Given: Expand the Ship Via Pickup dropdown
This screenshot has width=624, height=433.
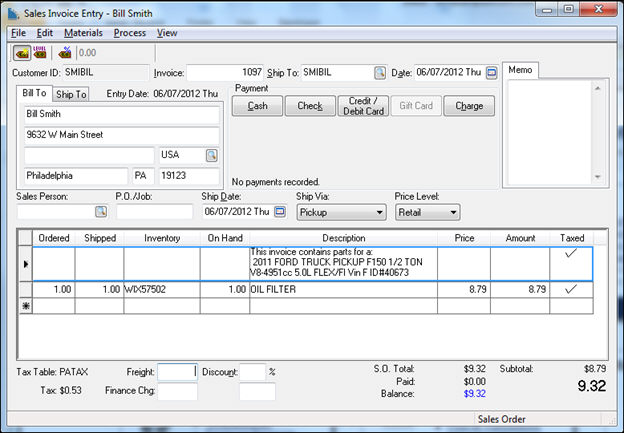Looking at the screenshot, I should [x=380, y=213].
